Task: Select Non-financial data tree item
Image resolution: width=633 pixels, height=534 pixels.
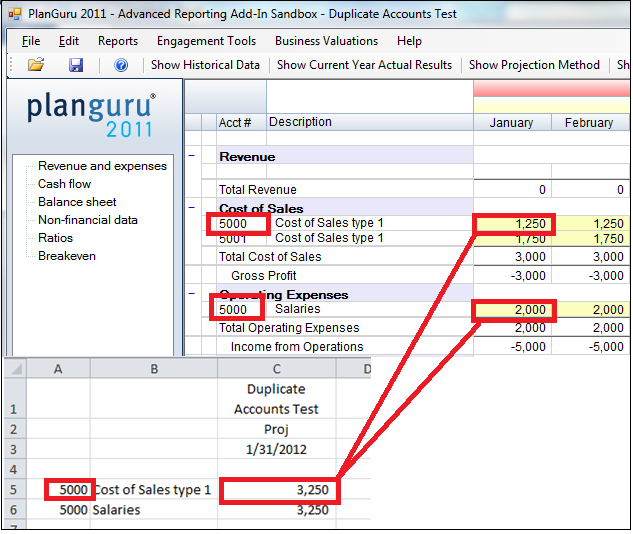Action: [x=88, y=220]
